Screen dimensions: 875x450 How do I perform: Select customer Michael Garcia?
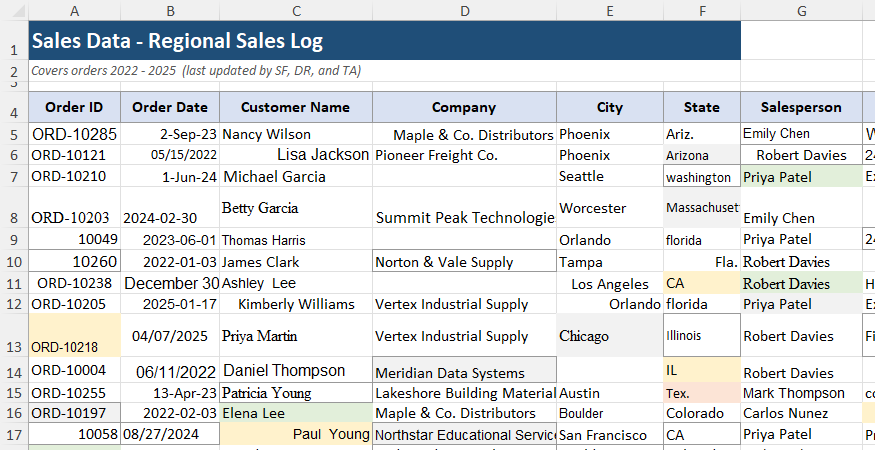click(296, 176)
